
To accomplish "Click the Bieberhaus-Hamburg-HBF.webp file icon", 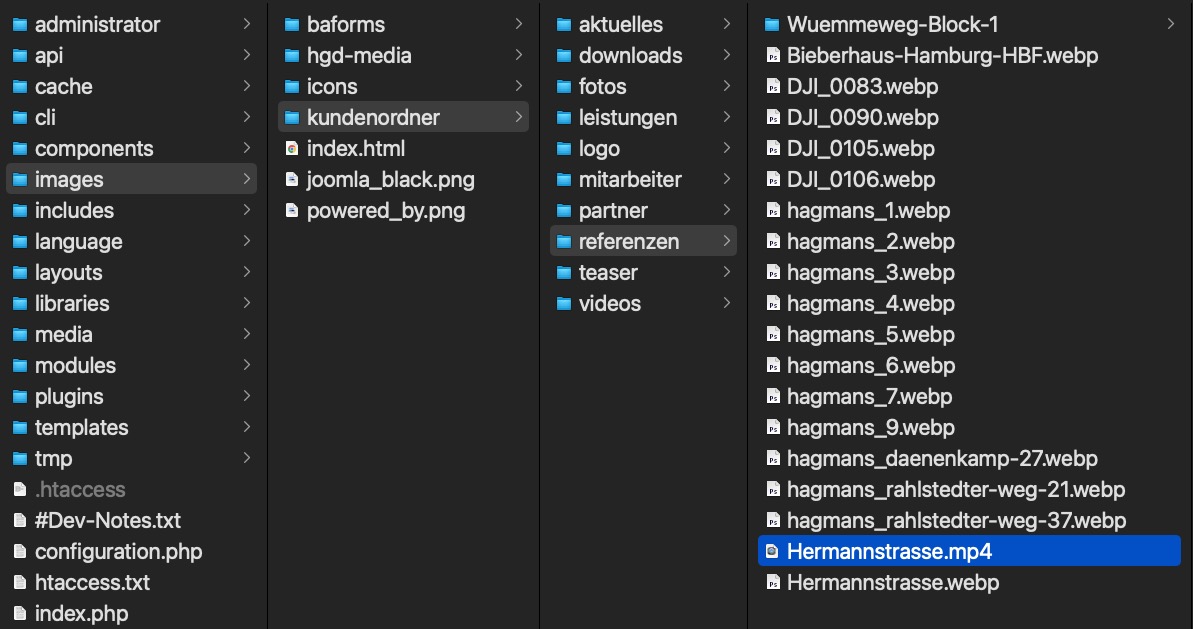I will coord(772,56).
